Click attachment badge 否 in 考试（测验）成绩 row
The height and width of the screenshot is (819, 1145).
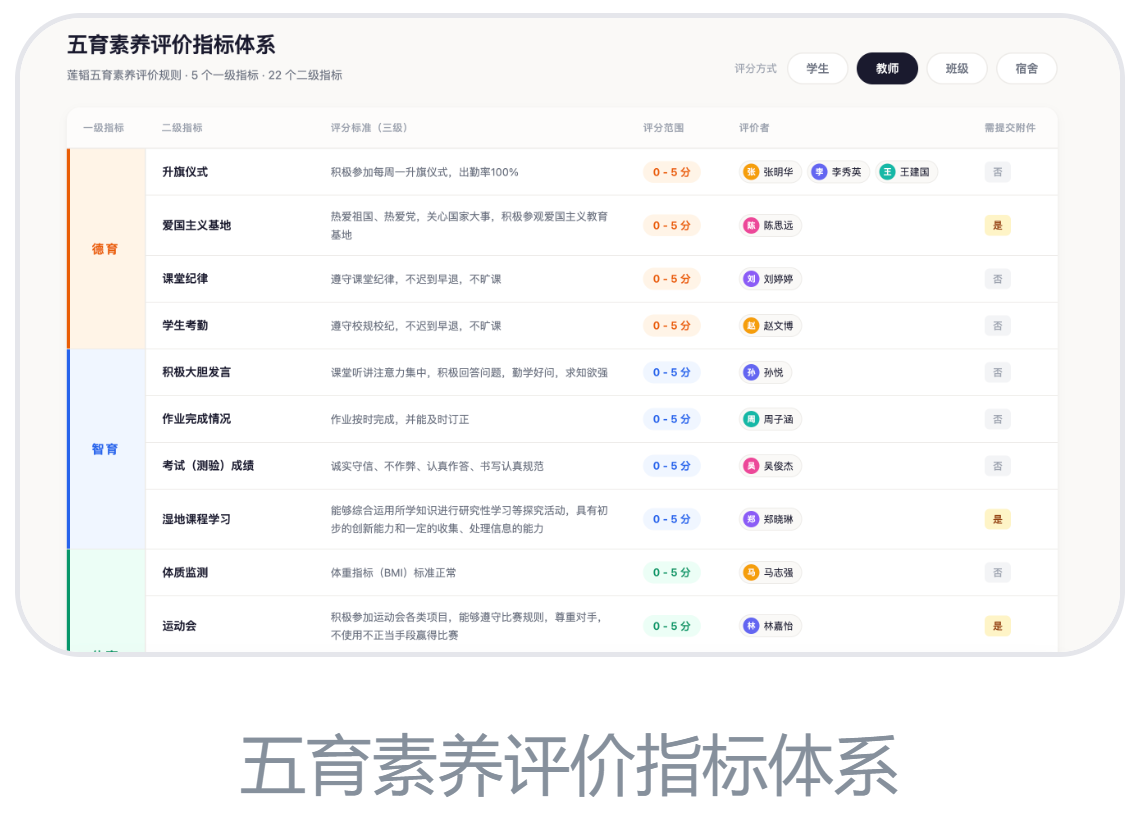[997, 466]
